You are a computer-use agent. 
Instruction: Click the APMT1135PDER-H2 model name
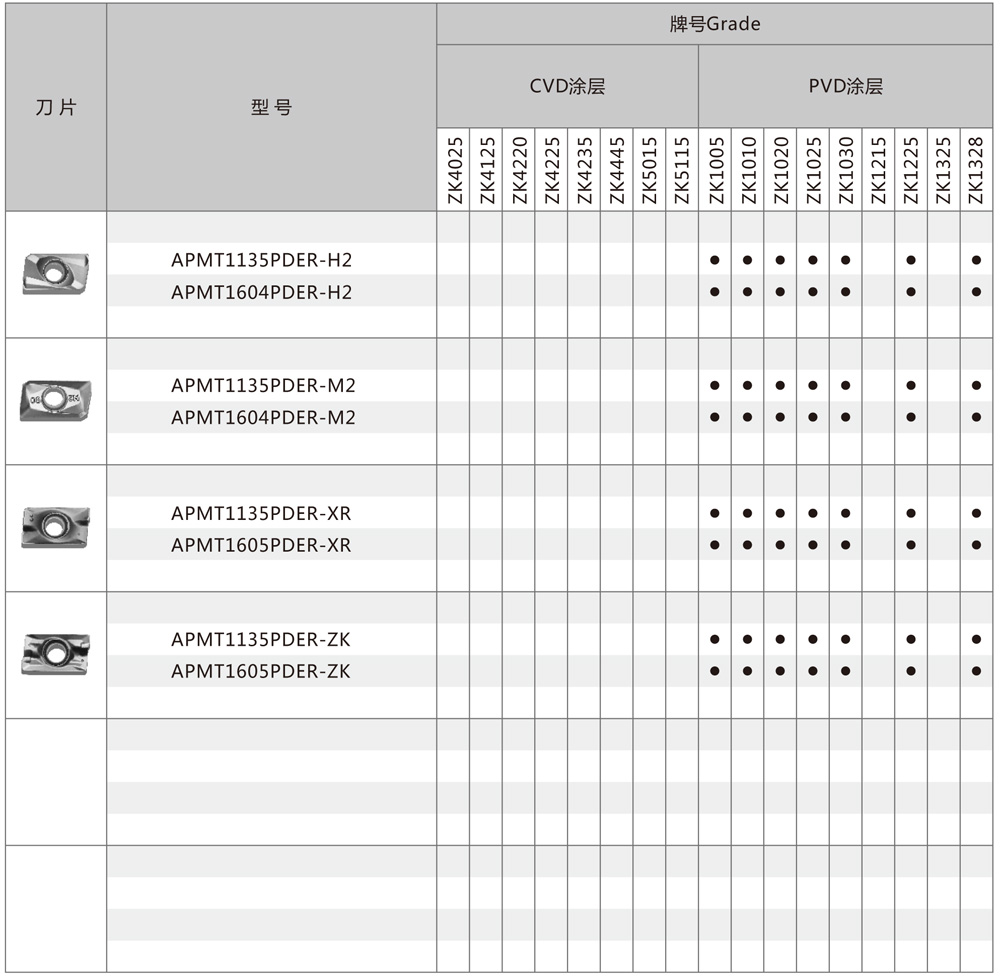[x=262, y=261]
